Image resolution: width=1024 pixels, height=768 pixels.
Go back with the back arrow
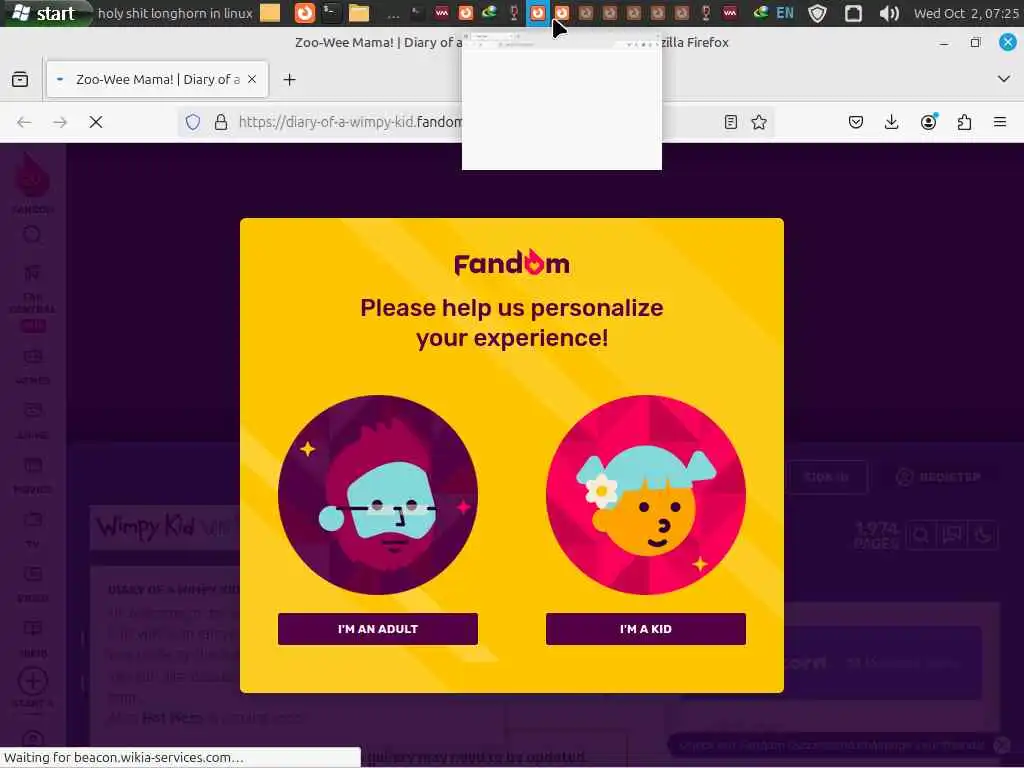[x=24, y=122]
